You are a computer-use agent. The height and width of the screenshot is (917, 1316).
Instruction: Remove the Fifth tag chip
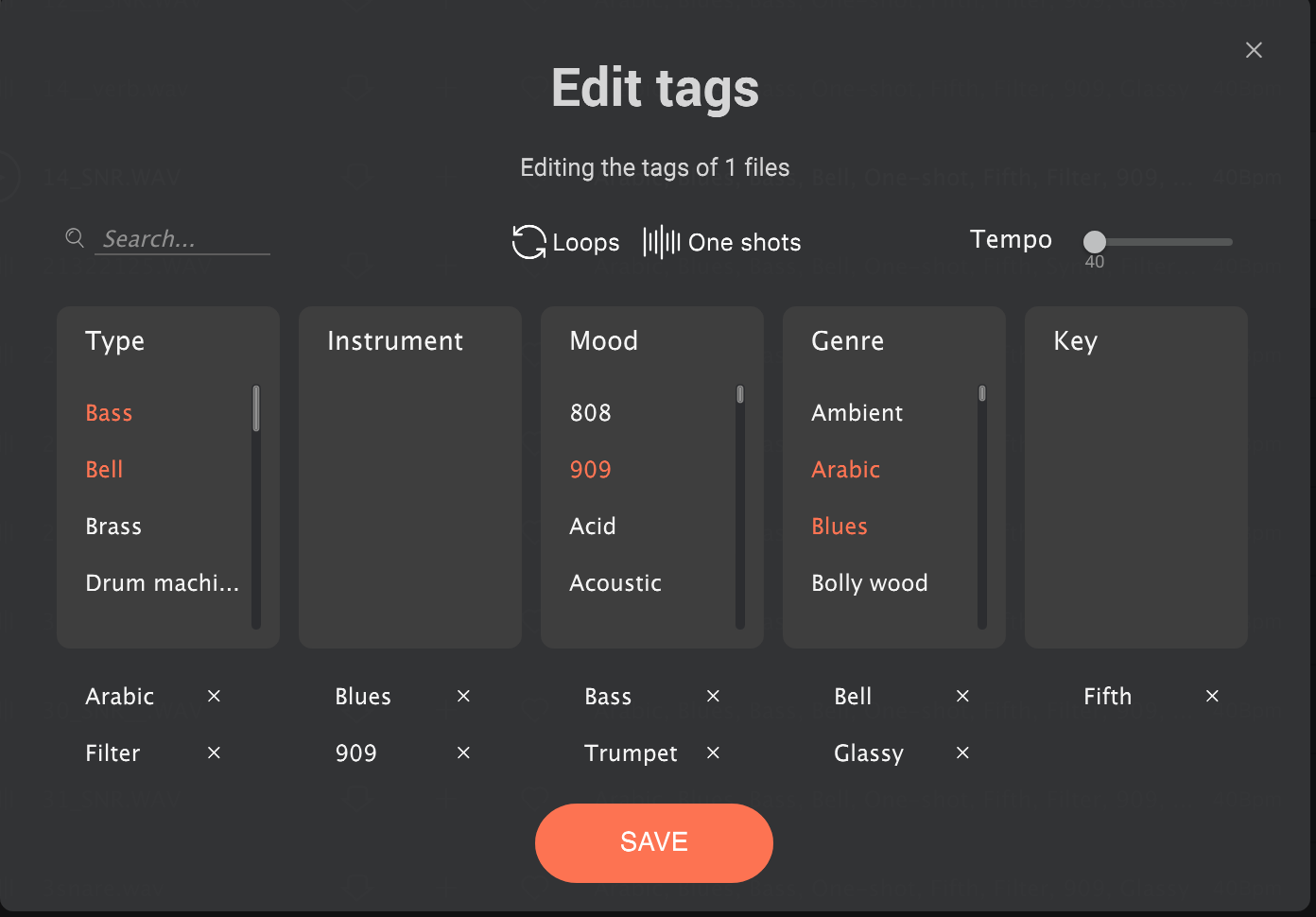pos(1212,696)
